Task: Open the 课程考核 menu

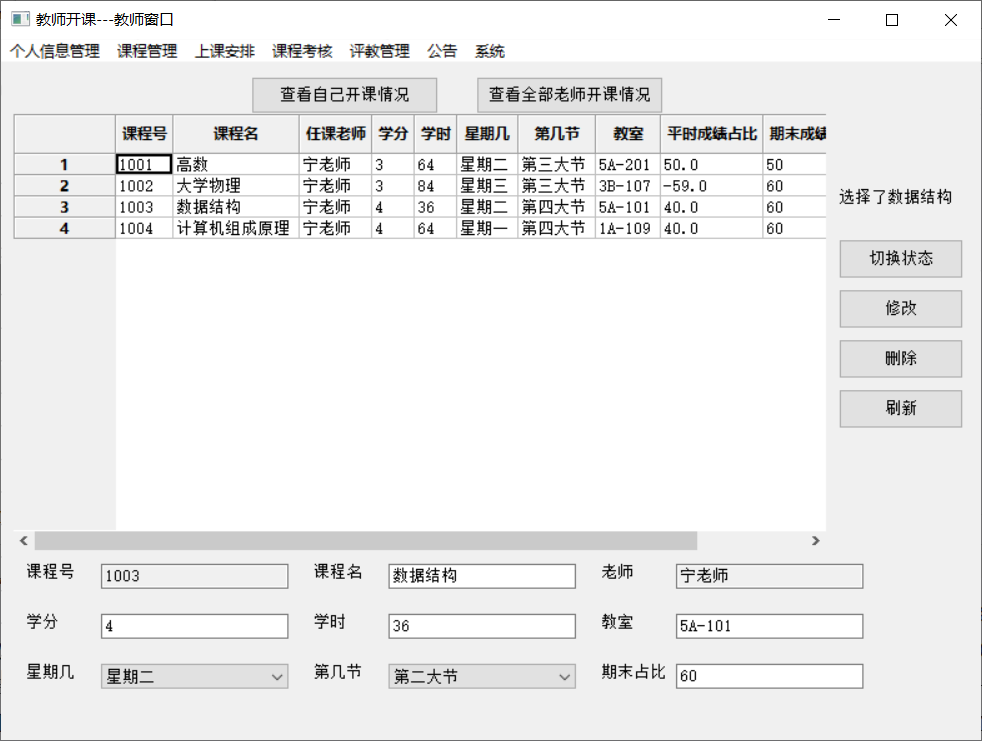Action: pyautogui.click(x=302, y=51)
